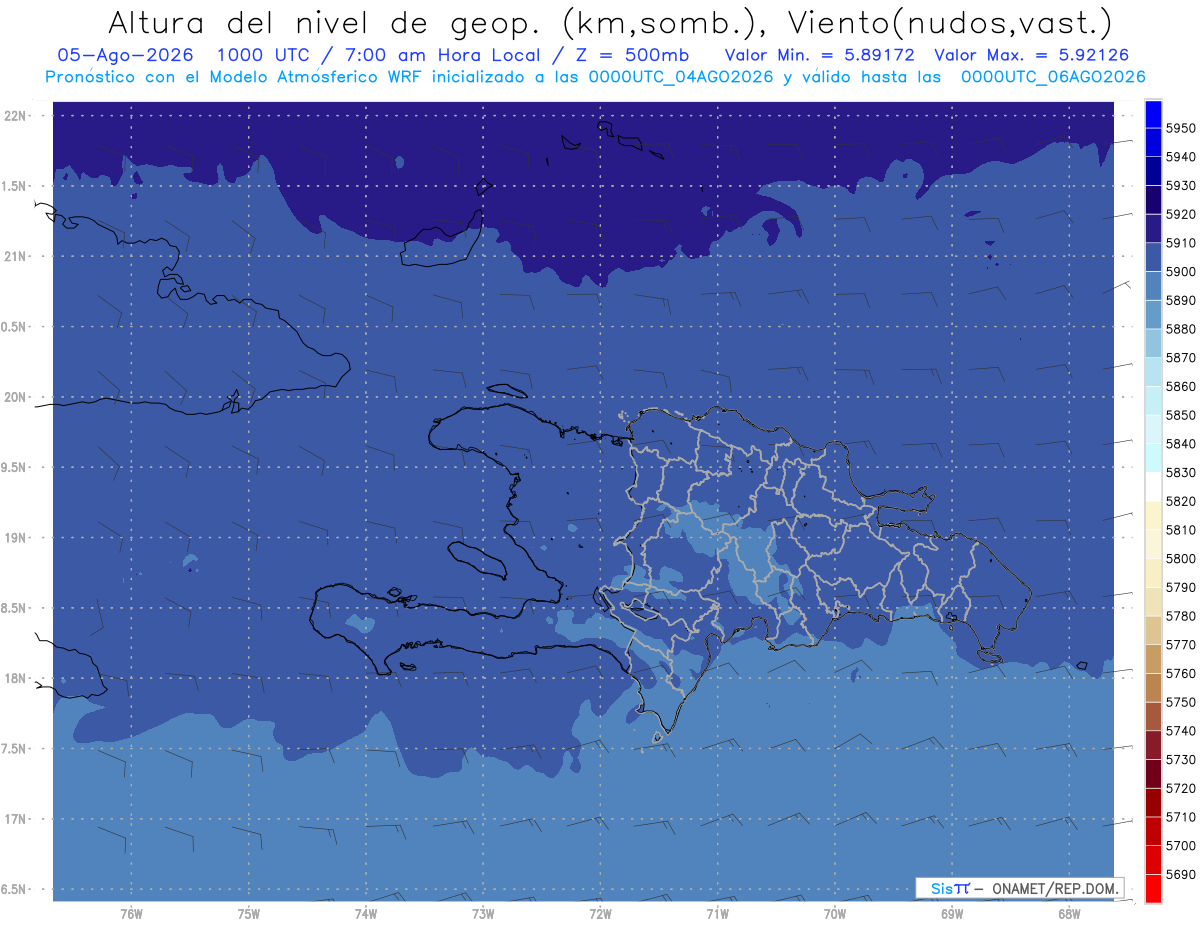This screenshot has height=927, width=1200.
Task: Select the '6.5N' latitude axis label
Action: tap(15, 889)
